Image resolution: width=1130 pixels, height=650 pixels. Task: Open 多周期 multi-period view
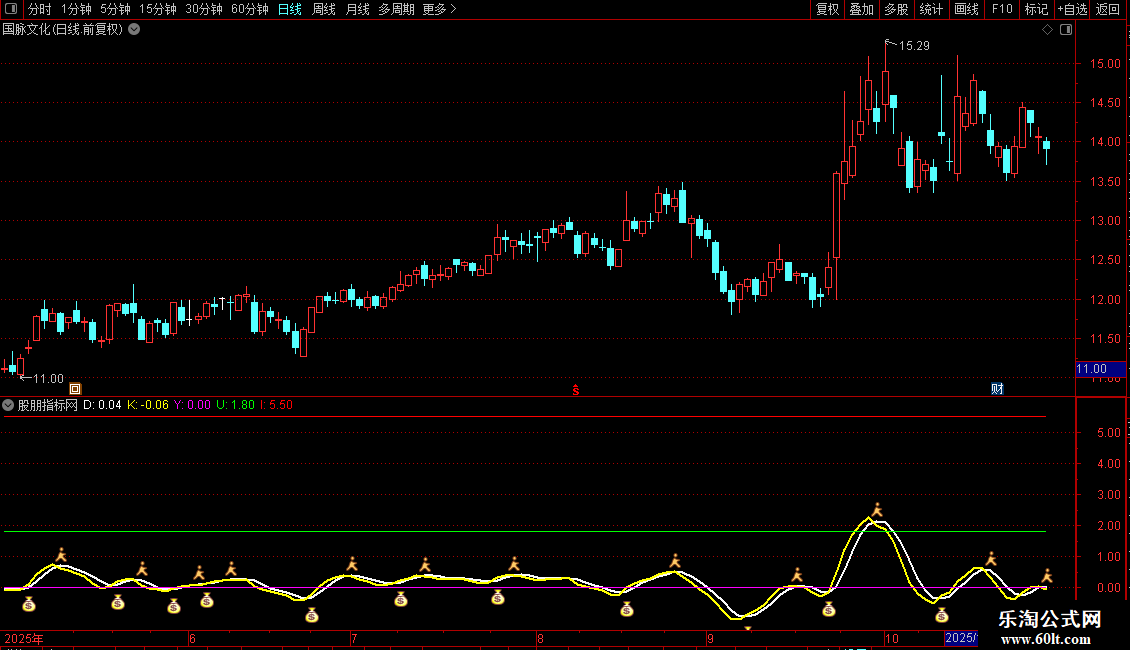tap(396, 9)
